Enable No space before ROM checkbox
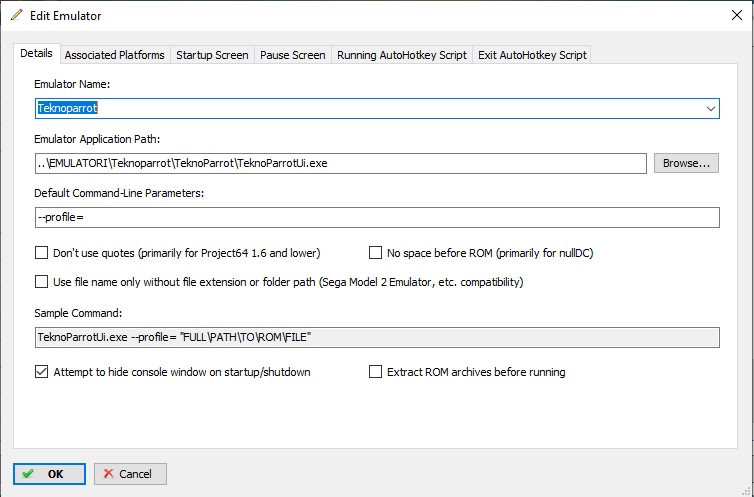The image size is (754, 497). (375, 253)
